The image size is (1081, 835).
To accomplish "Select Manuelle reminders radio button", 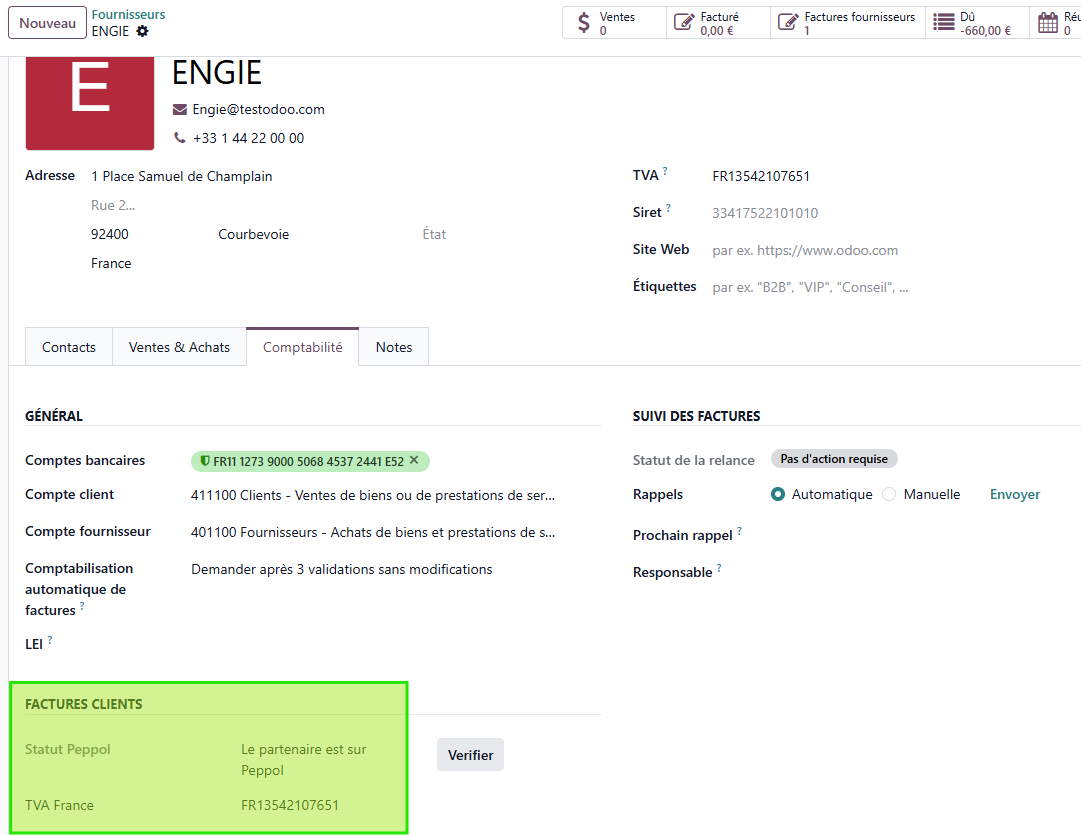I will pyautogui.click(x=889, y=494).
